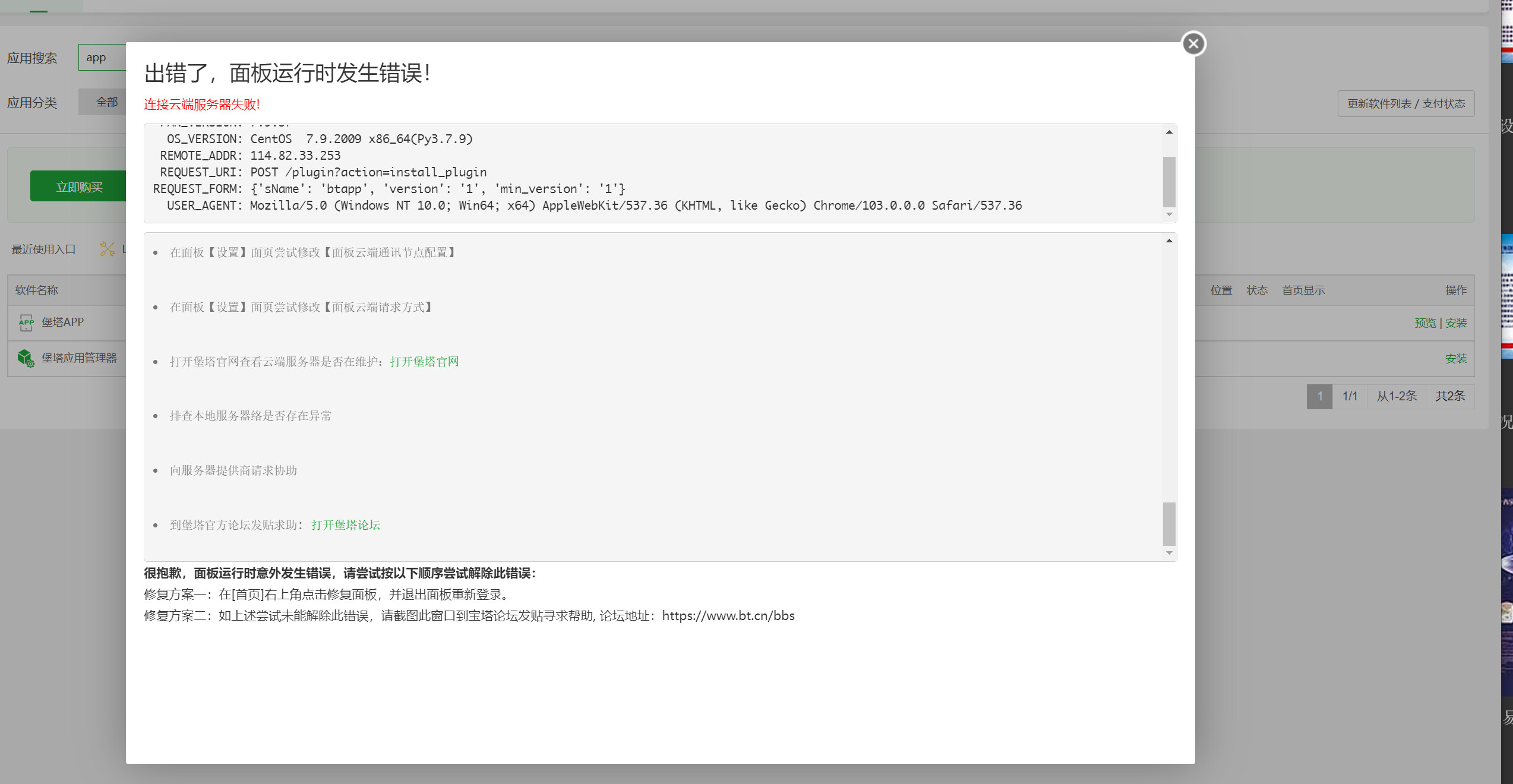The image size is (1513, 784).
Task: Select page 1 in pagination
Action: 1319,396
